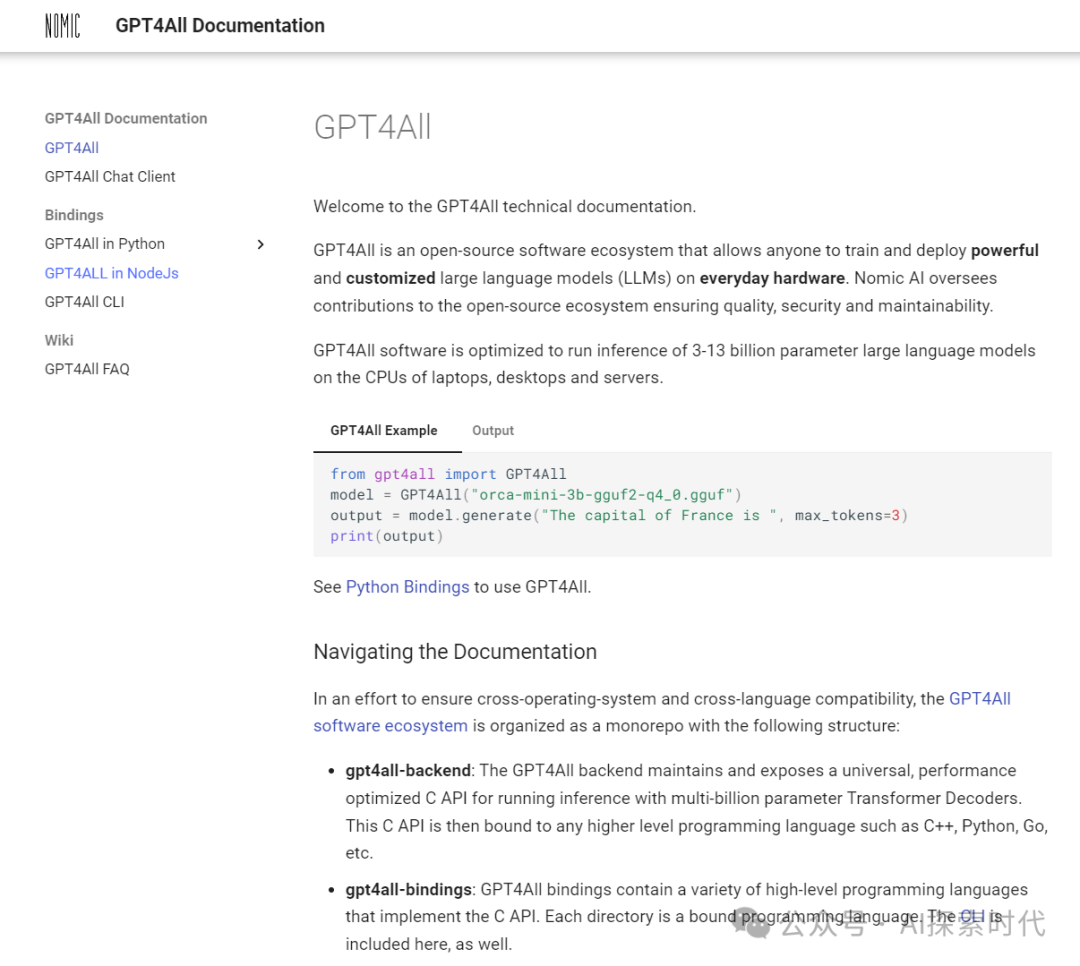Image resolution: width=1080 pixels, height=966 pixels.
Task: Click the Nomic logo in header
Action: pyautogui.click(x=62, y=26)
